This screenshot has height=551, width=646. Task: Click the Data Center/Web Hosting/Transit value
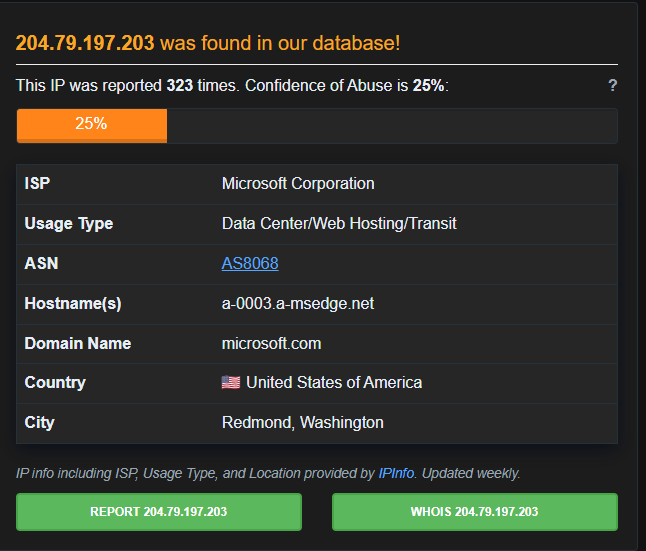(339, 223)
